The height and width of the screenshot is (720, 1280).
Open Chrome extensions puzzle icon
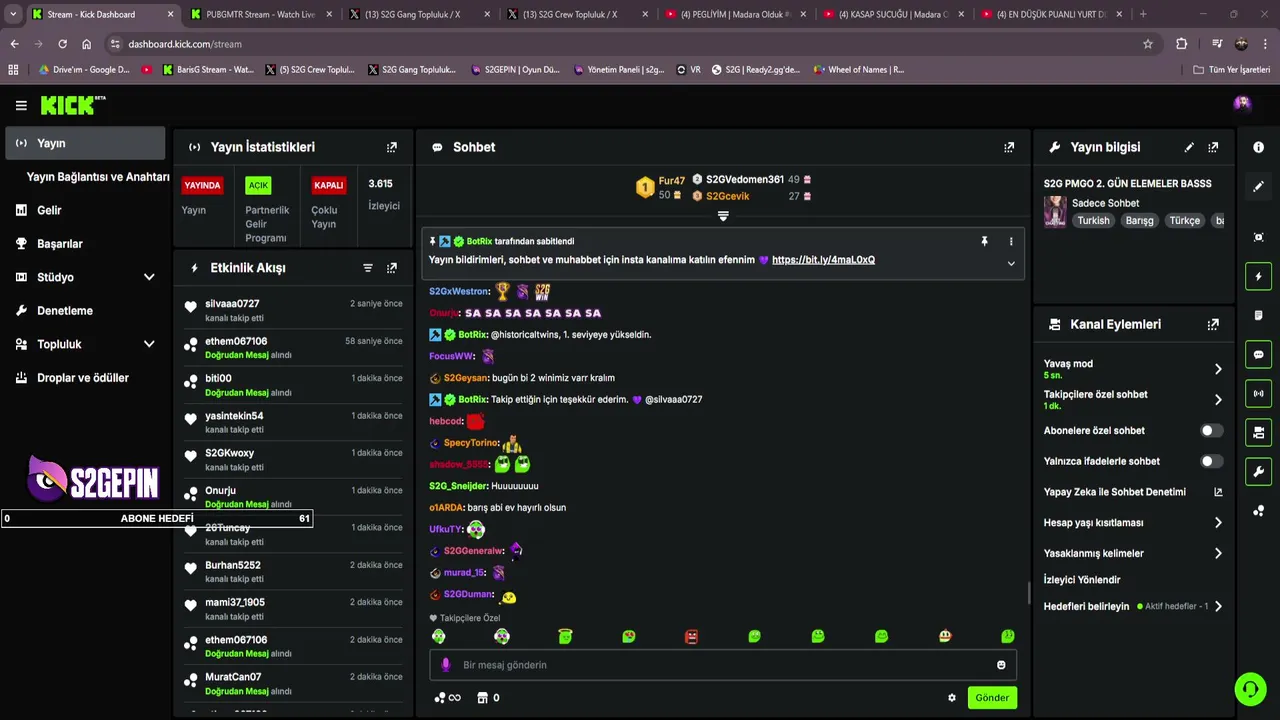click(1182, 44)
